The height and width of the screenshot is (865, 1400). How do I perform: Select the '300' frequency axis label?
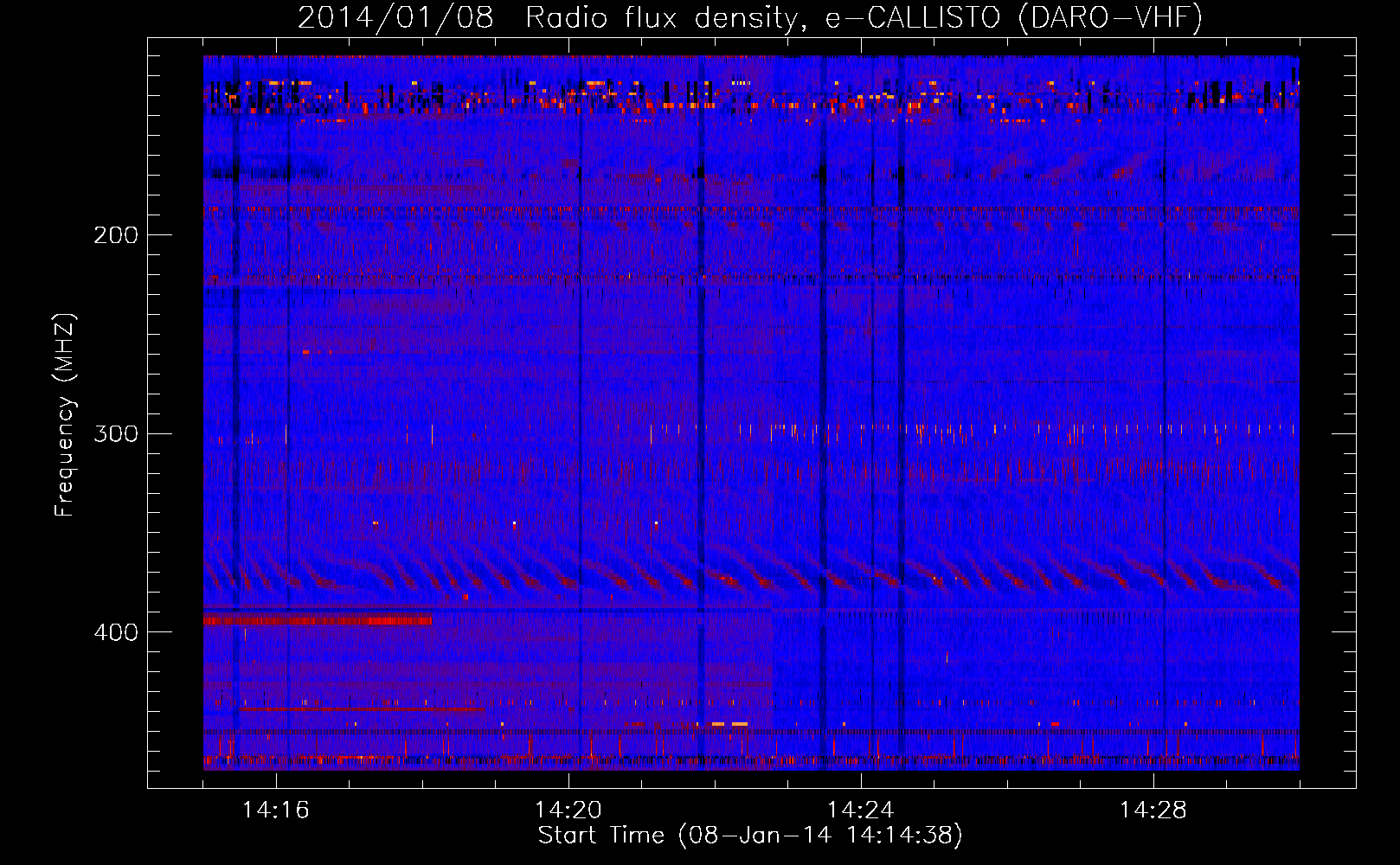click(x=116, y=433)
